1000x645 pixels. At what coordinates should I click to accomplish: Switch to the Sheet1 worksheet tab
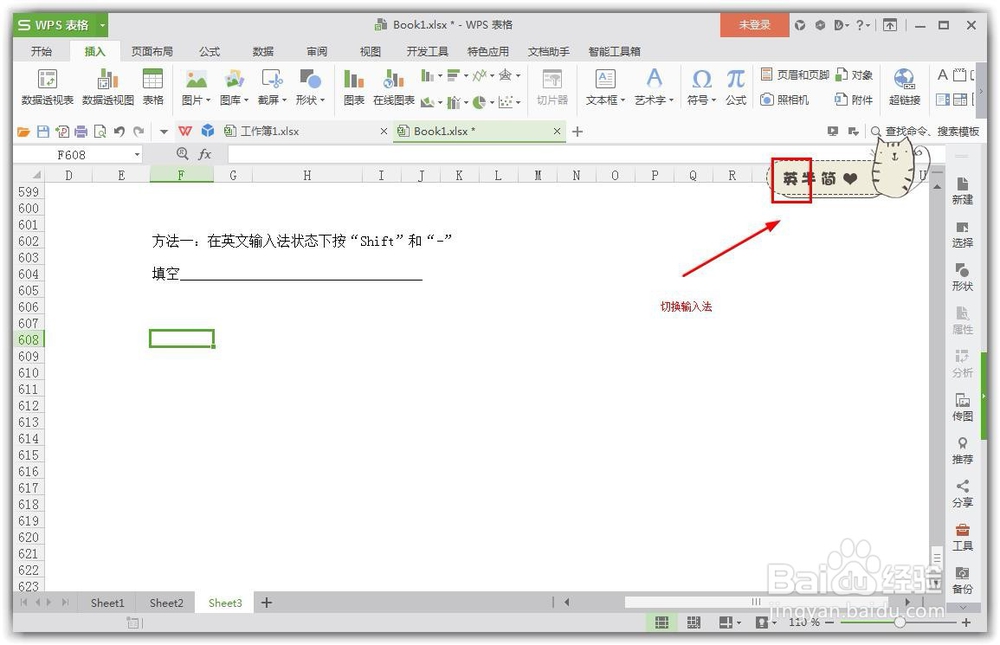click(107, 603)
